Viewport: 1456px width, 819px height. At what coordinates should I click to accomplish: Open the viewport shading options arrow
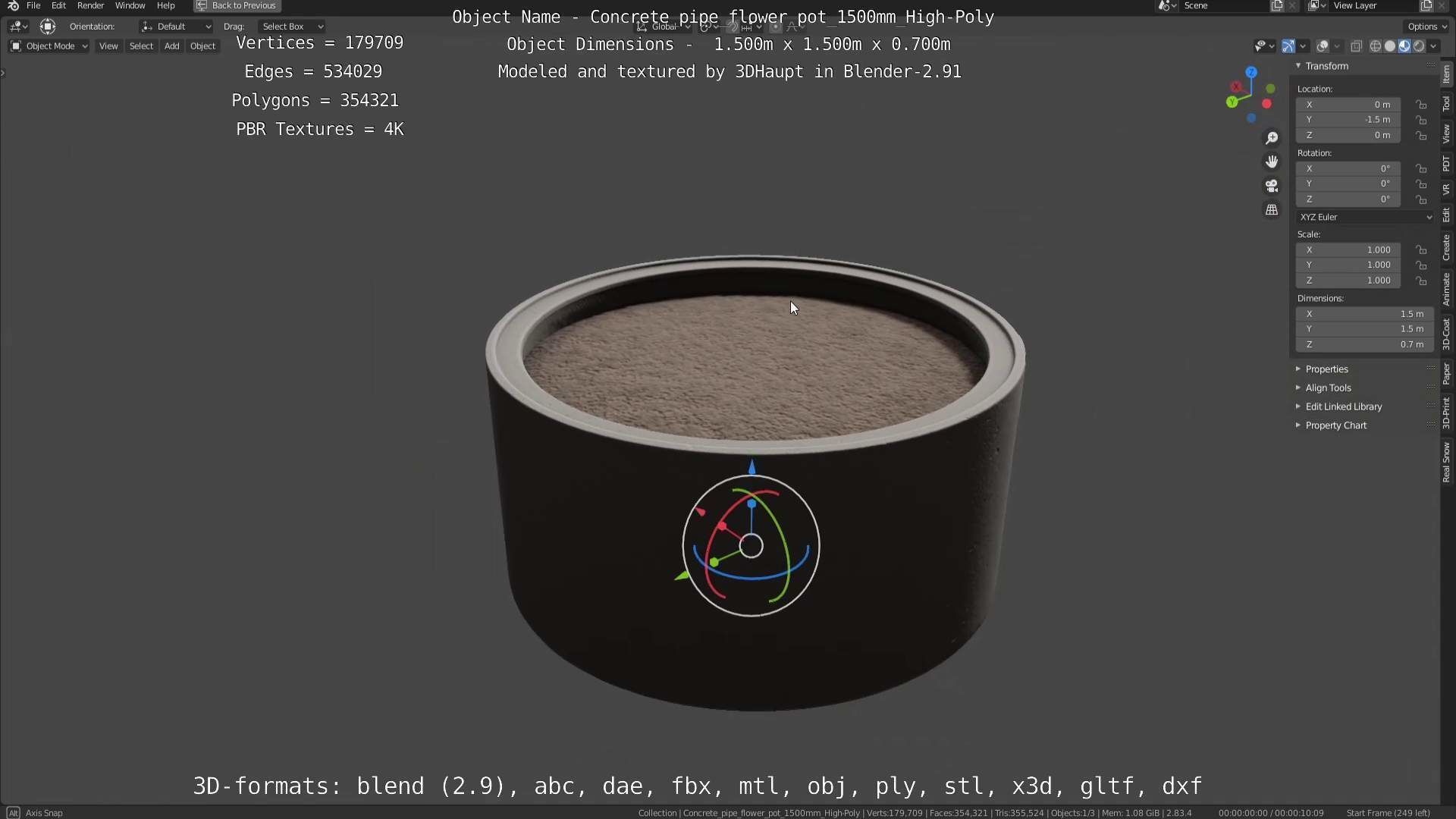pyautogui.click(x=1433, y=46)
